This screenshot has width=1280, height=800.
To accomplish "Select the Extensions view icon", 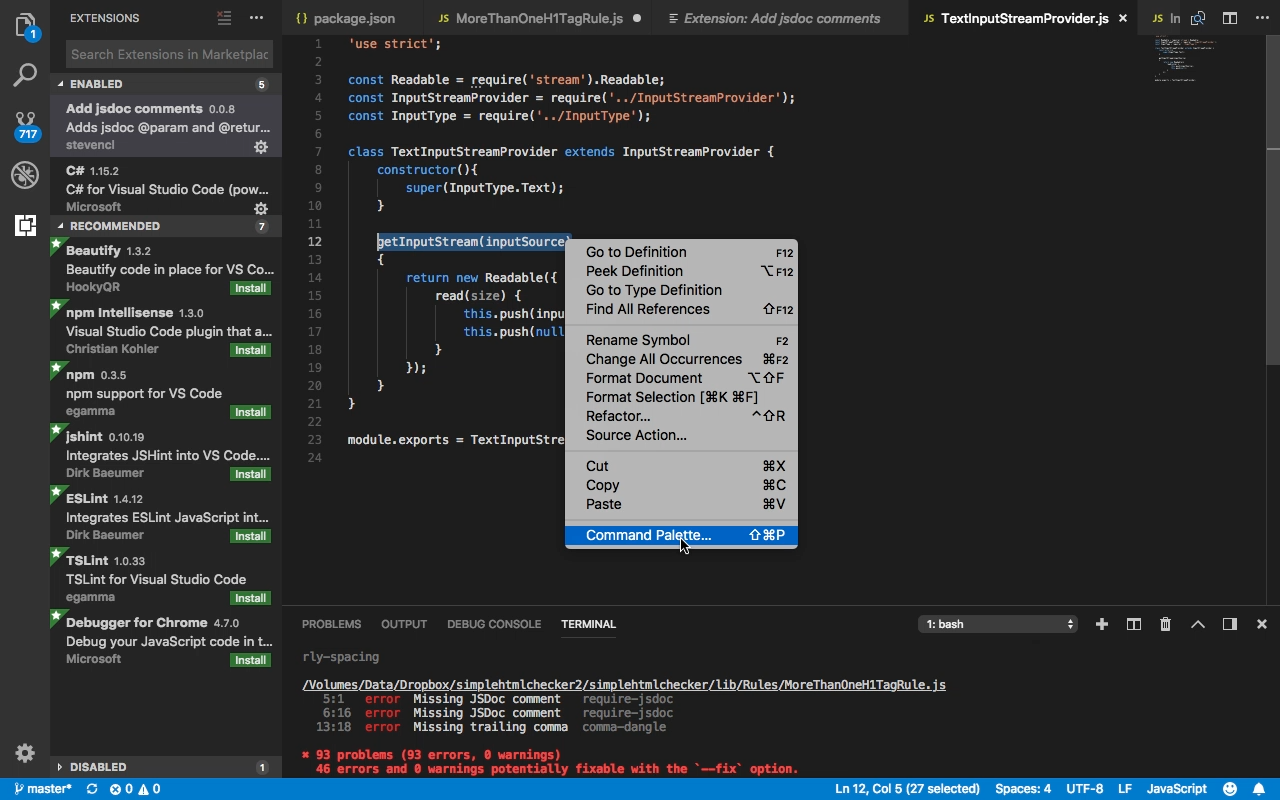I will (x=25, y=225).
